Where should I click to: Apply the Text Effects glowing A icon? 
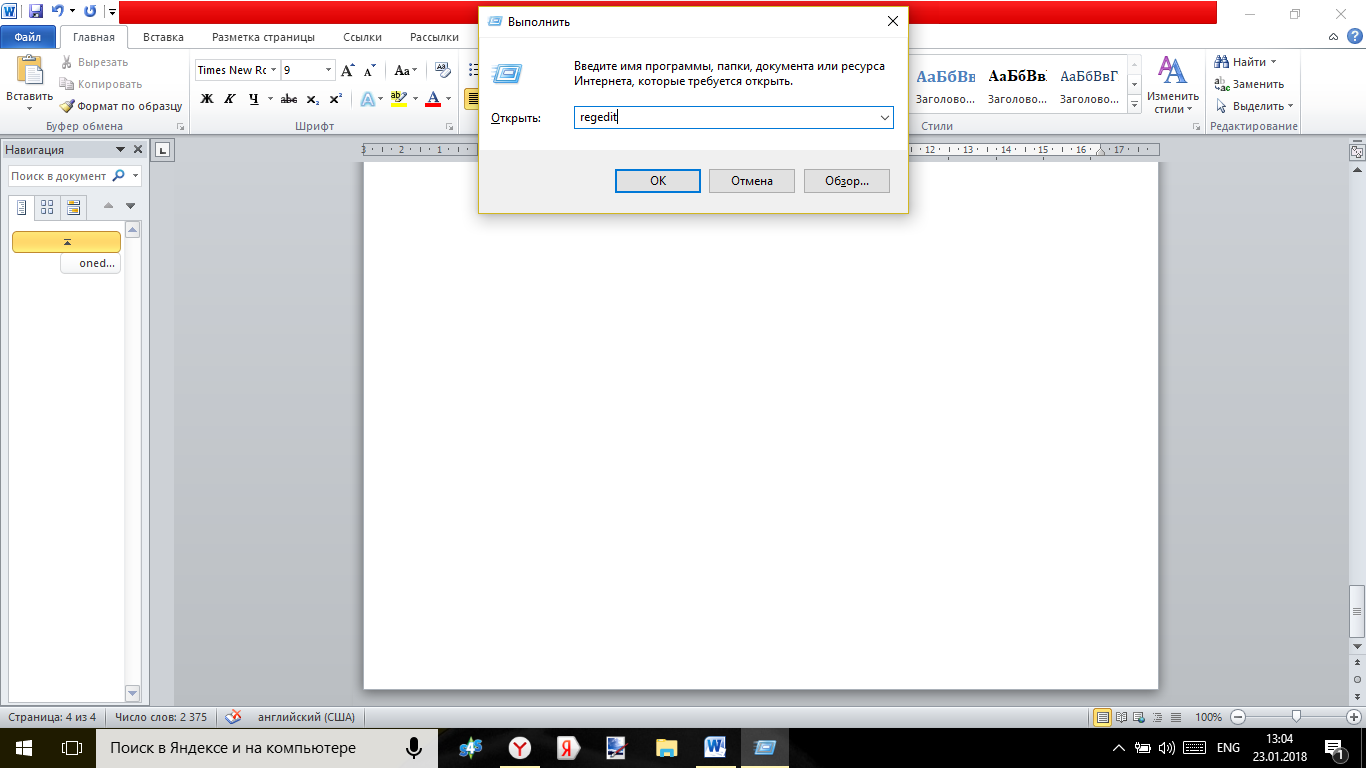click(x=369, y=99)
